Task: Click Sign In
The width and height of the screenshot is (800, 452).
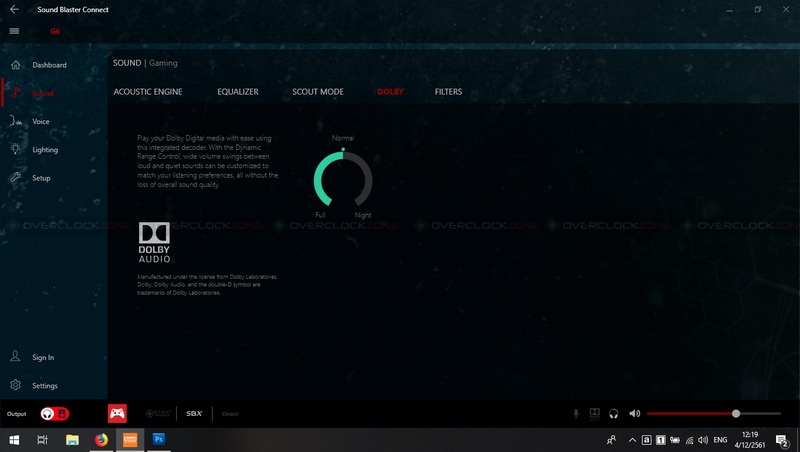Action: click(43, 358)
